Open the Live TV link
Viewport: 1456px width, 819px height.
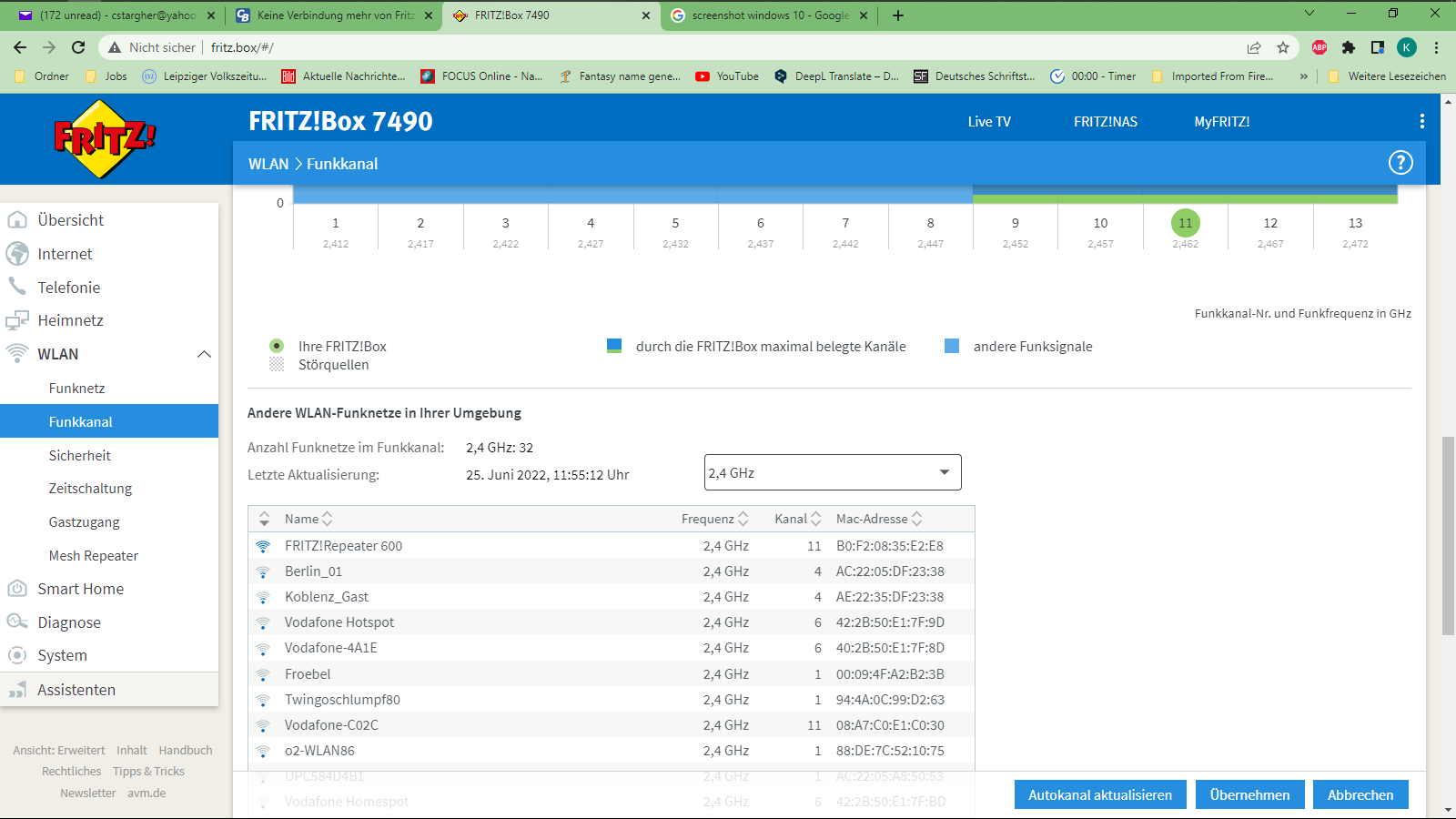(x=989, y=121)
